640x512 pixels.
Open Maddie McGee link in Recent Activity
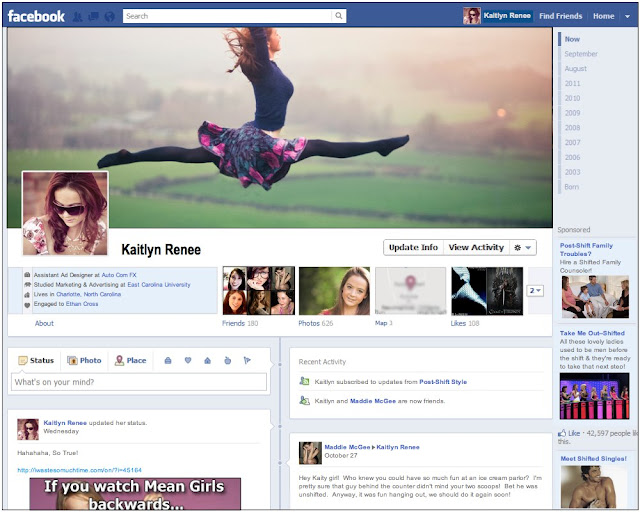coord(373,401)
